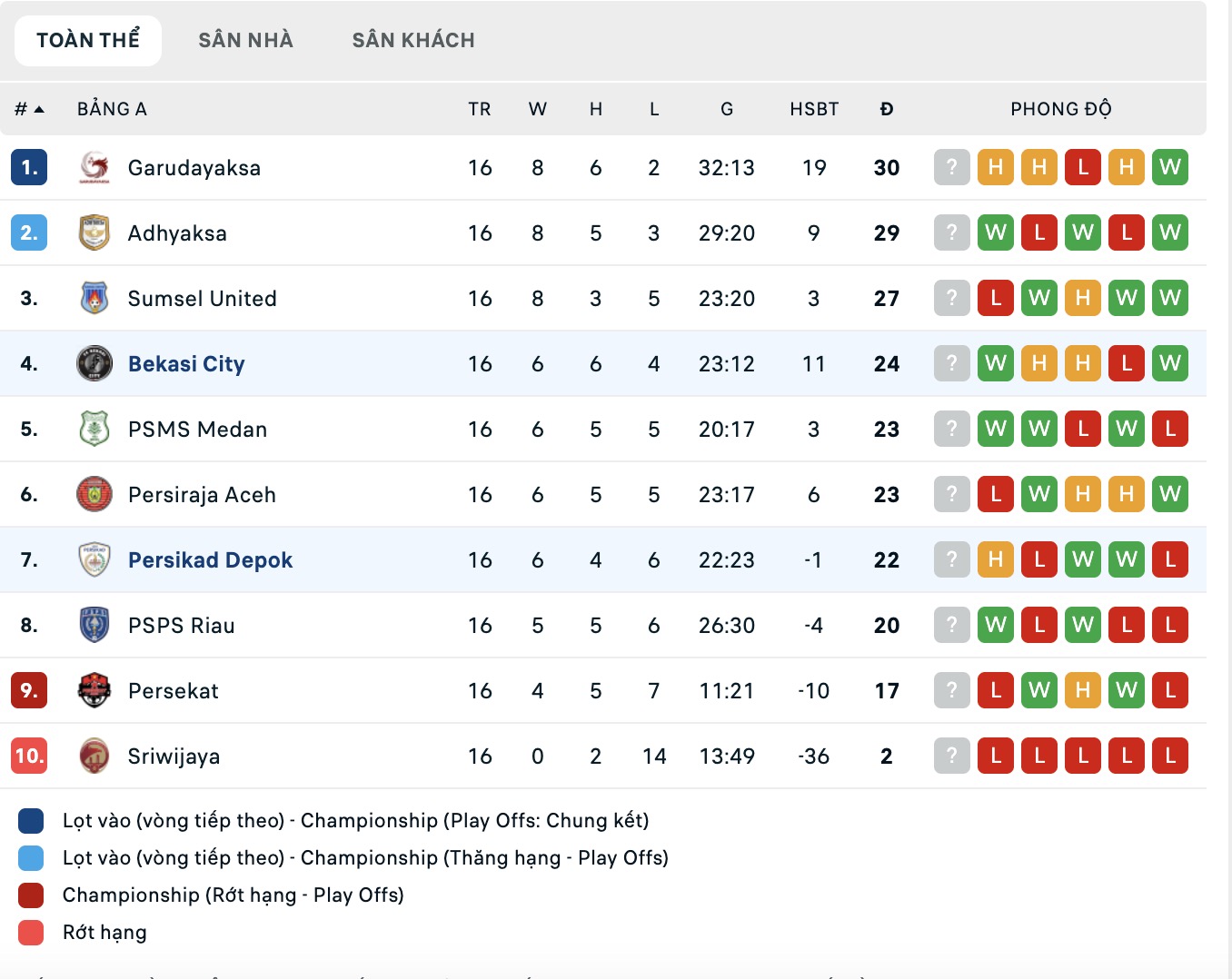Click the Sriwijaya team logo
Viewport: 1232px width, 979px height.
(94, 756)
